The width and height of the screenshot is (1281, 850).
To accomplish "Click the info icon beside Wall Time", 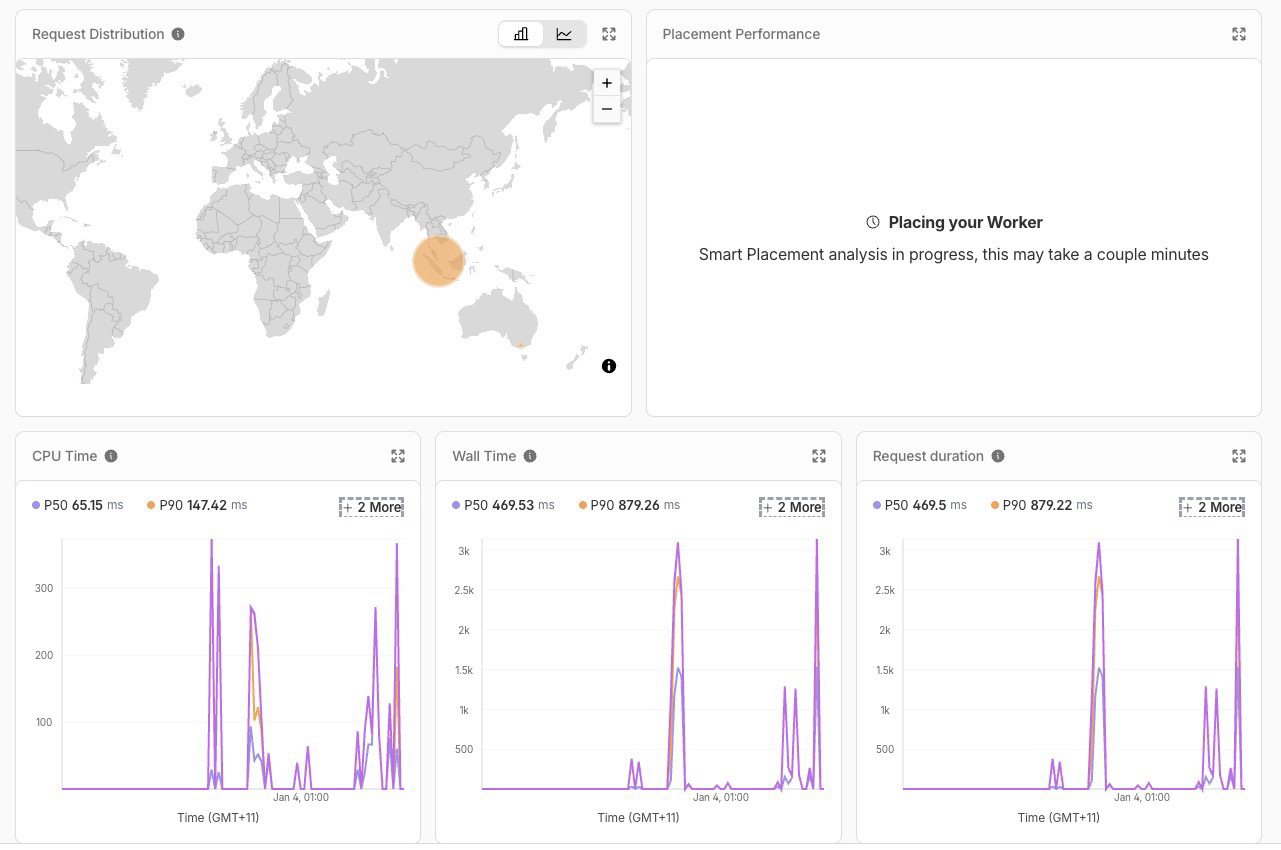I will (530, 456).
